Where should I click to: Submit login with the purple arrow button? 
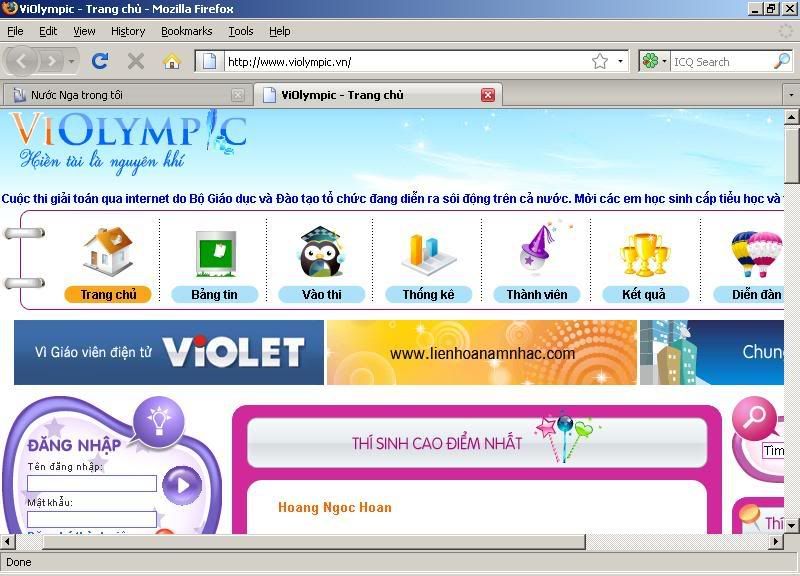point(182,486)
